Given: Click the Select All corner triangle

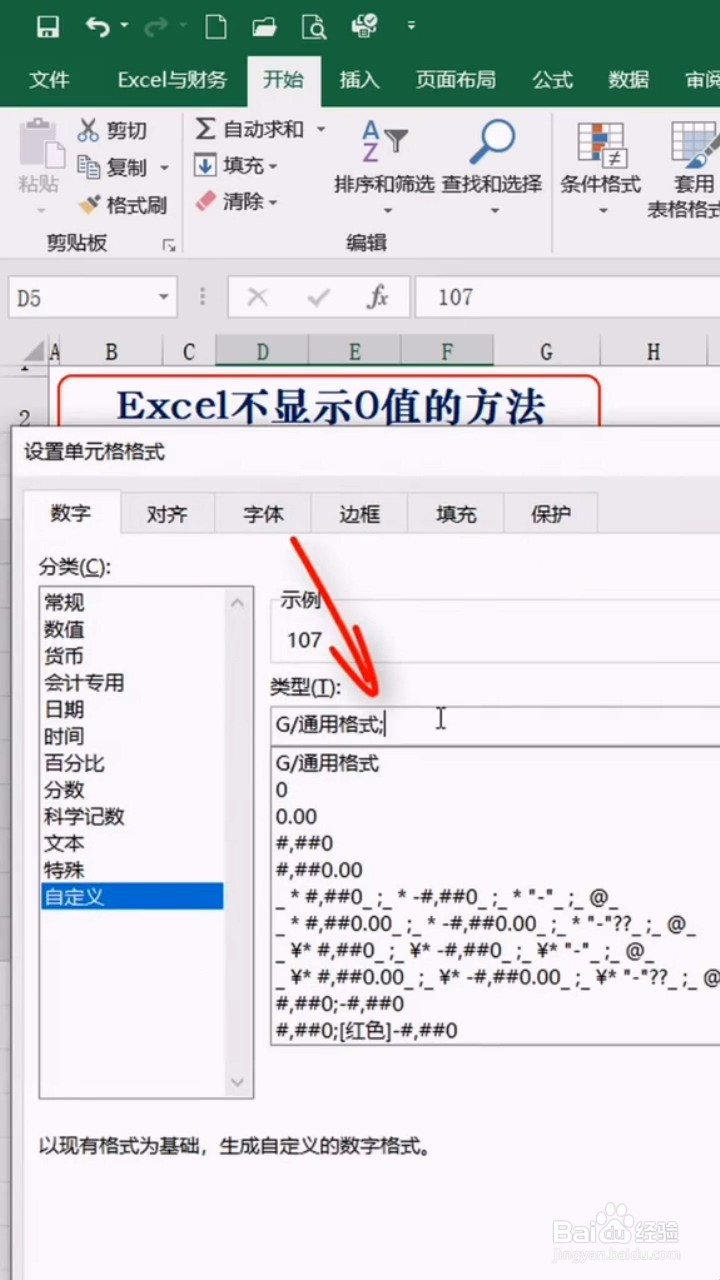Looking at the screenshot, I should (33, 350).
